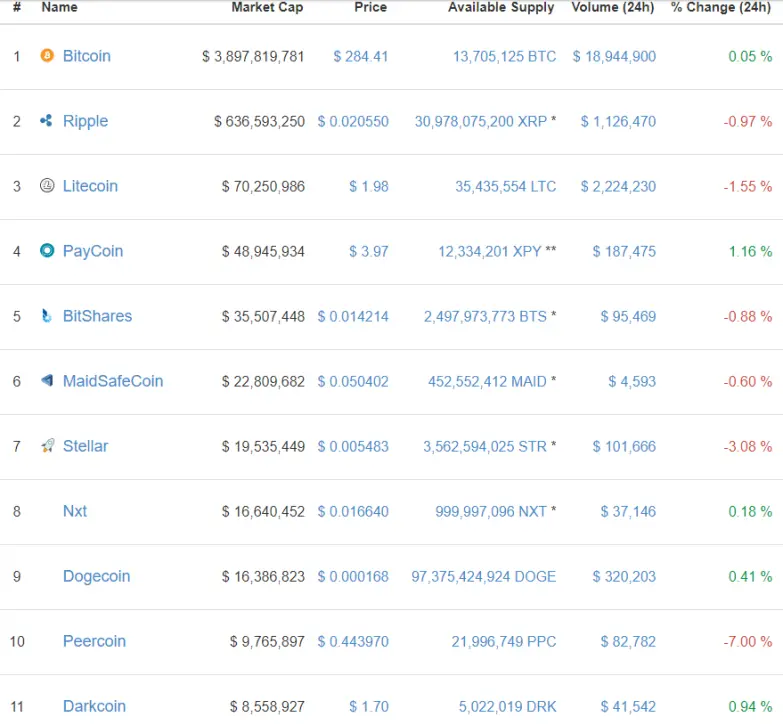Click the Stellar rocket icon
The width and height of the screenshot is (783, 725).
[47, 445]
